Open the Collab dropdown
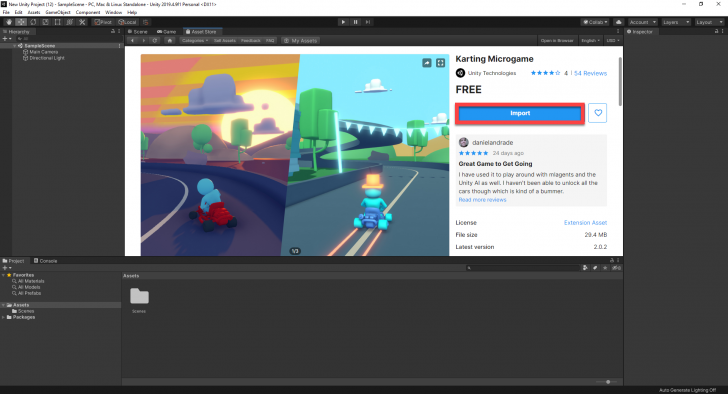This screenshot has height=394, width=728. click(x=595, y=22)
